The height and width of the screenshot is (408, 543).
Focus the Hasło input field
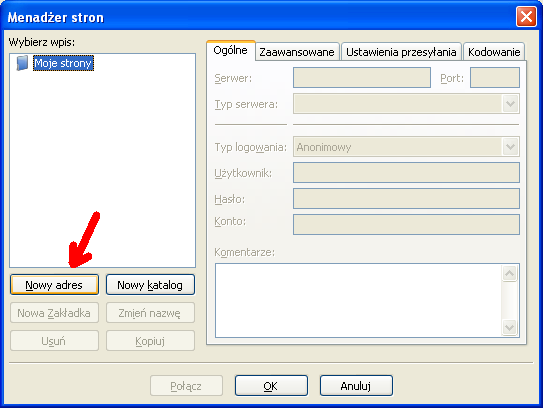406,198
